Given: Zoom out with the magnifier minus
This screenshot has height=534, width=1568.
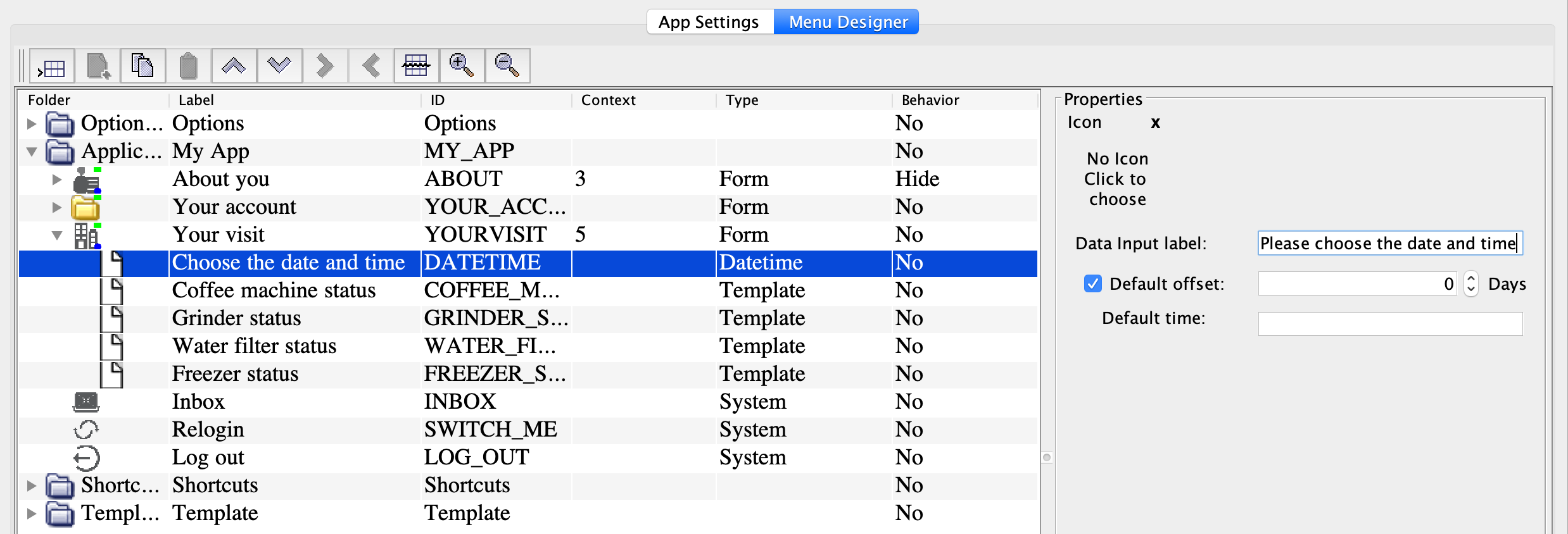Looking at the screenshot, I should 507,66.
